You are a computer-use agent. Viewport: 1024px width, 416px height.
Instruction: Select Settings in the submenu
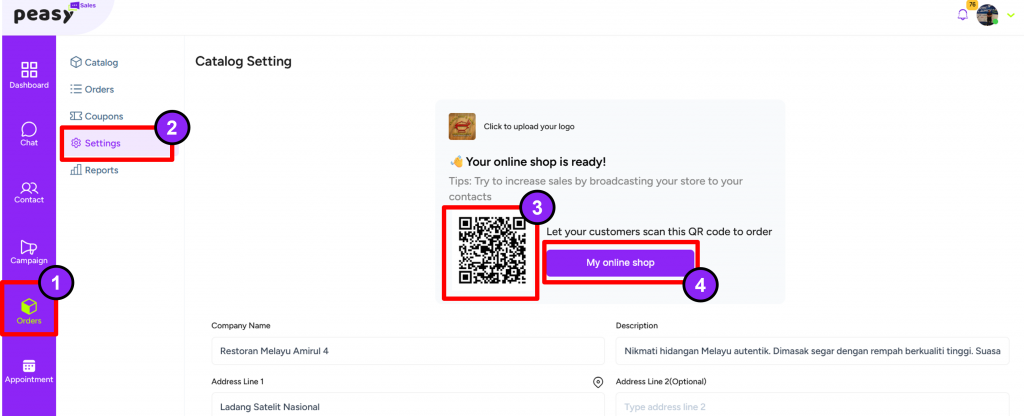tap(119, 143)
